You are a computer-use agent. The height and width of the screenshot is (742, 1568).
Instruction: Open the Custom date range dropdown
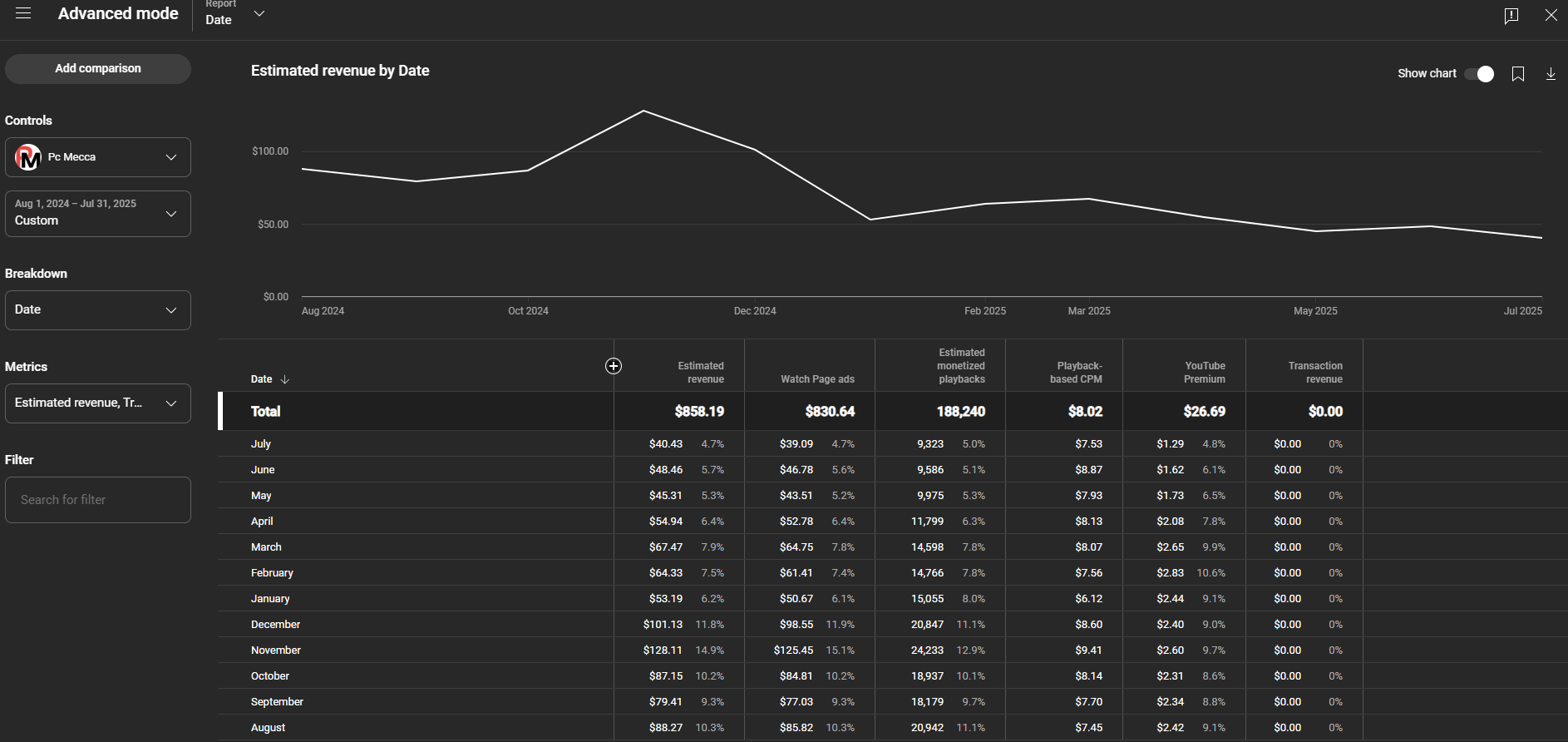coord(98,214)
